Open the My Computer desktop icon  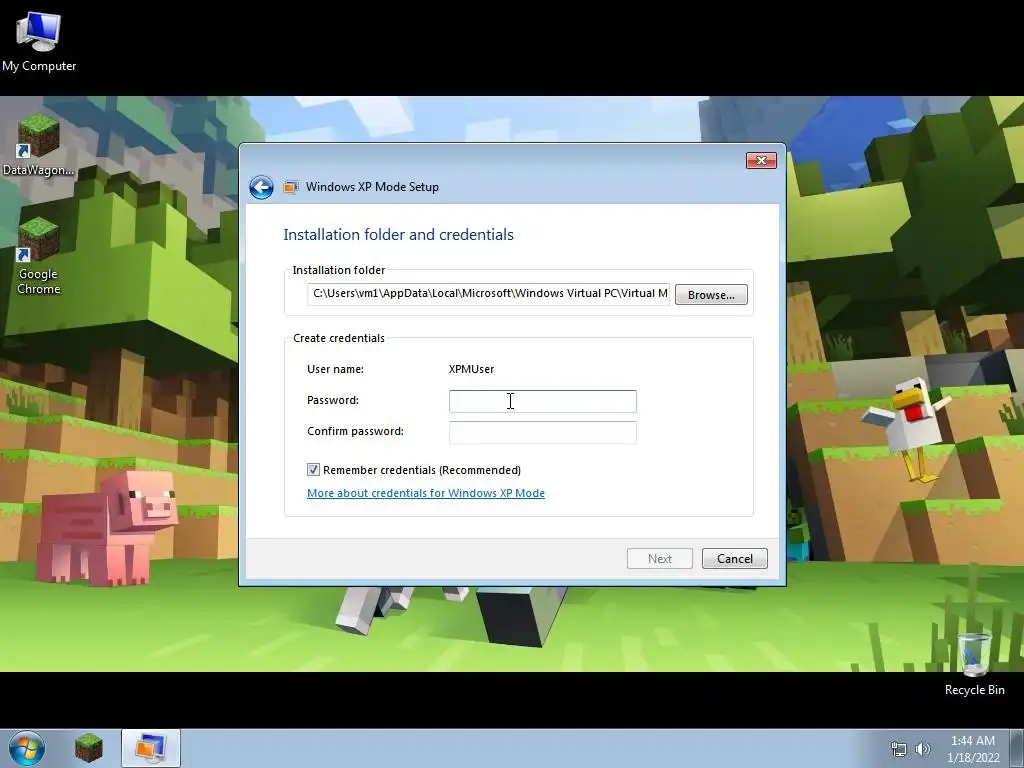pos(39,41)
